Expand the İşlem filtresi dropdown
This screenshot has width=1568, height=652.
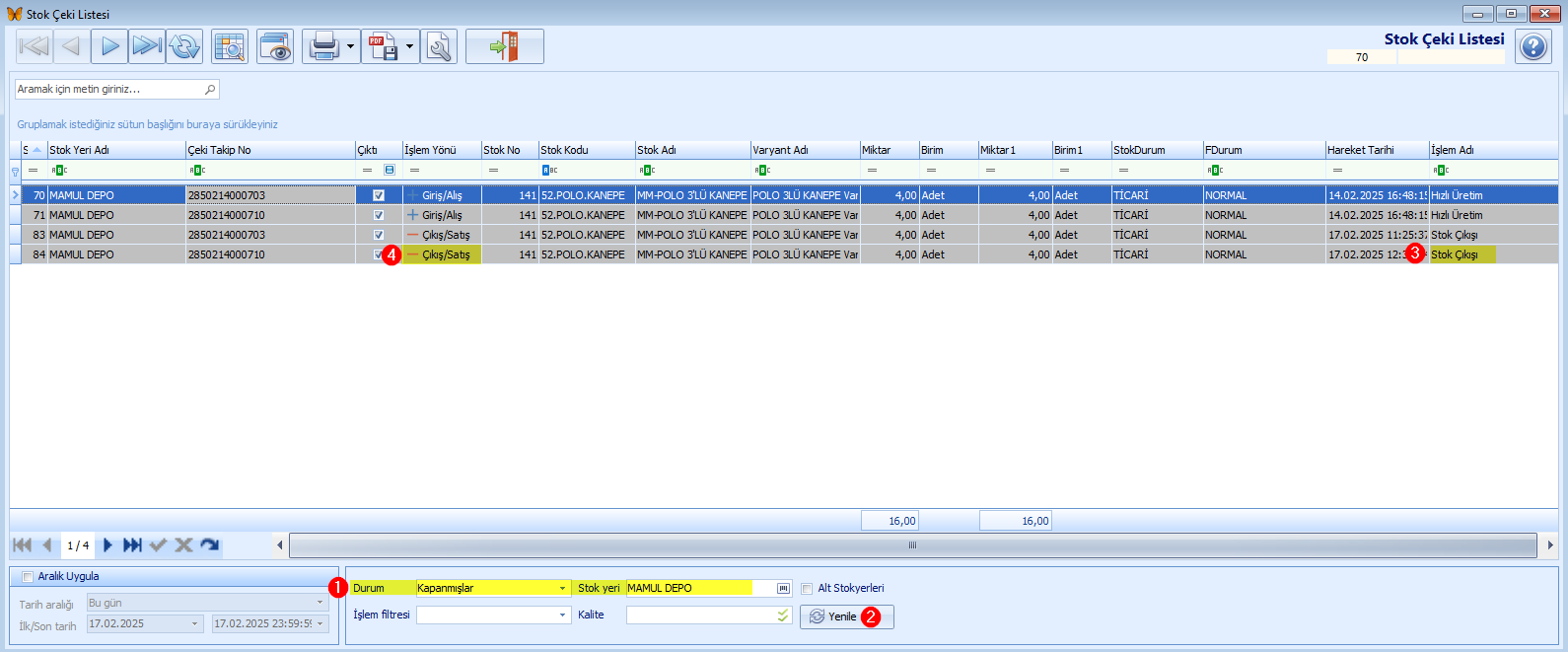click(x=563, y=615)
